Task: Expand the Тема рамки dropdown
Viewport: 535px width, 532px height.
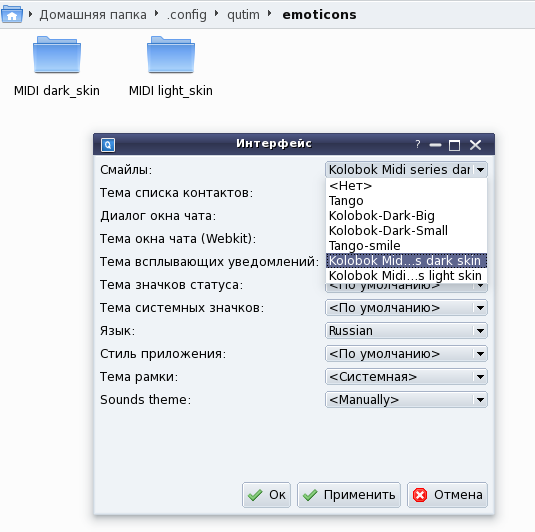Action: click(406, 377)
